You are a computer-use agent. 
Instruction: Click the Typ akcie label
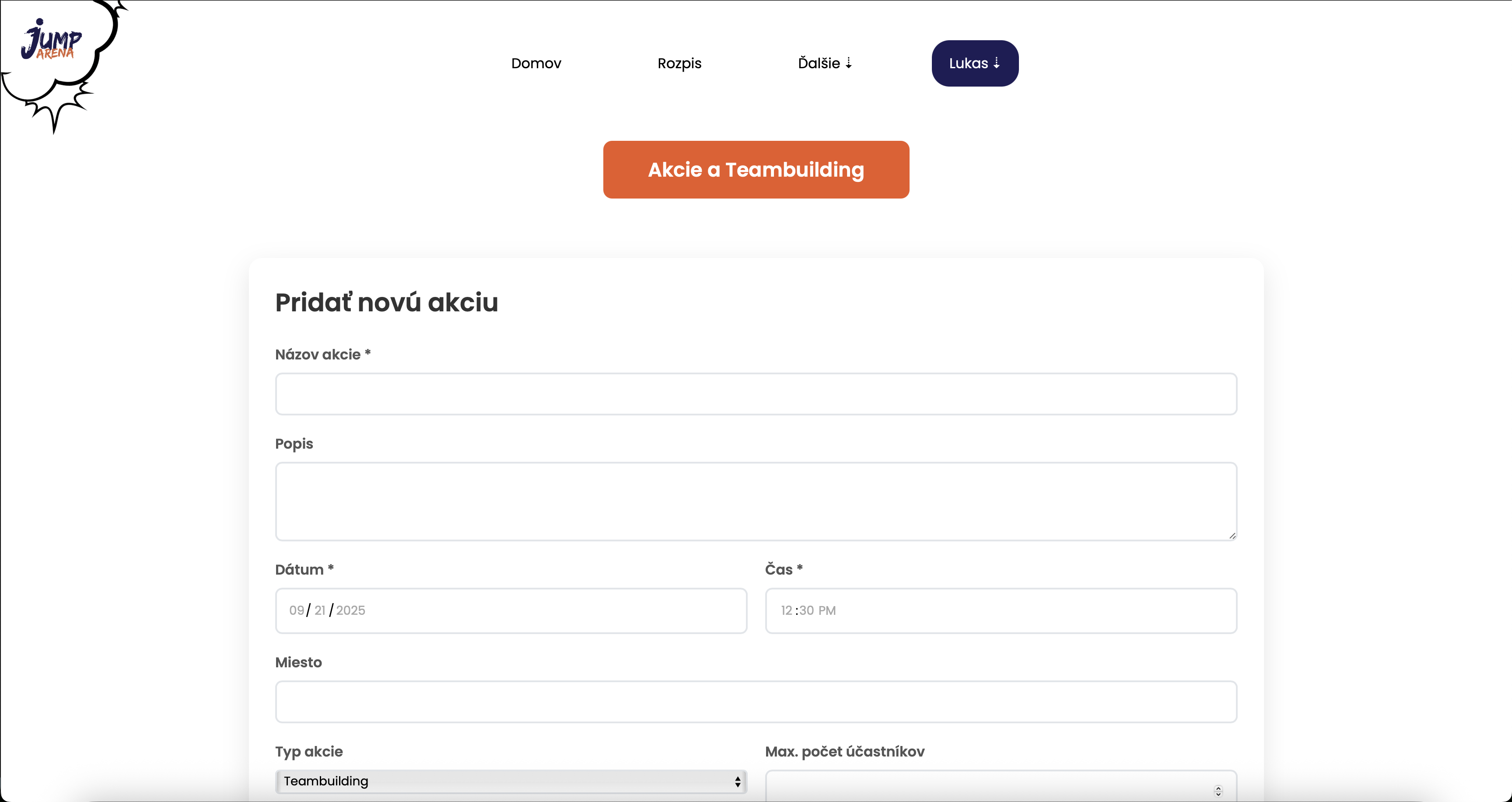tap(309, 752)
